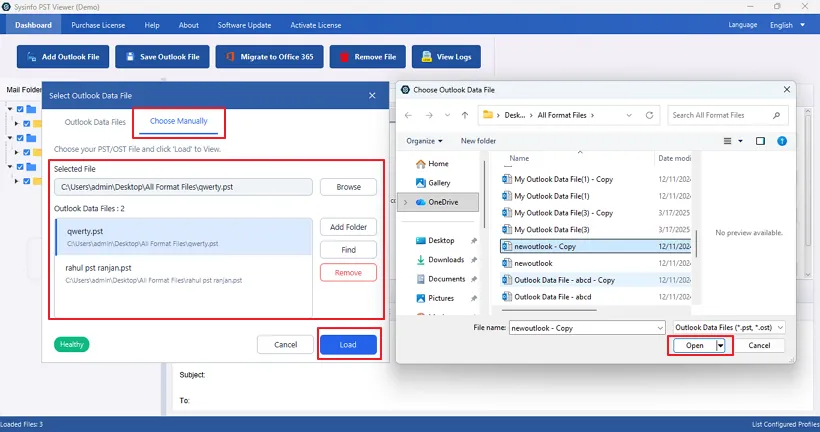
Task: Open the Outlook Data Files type filter dropdown
Action: pyautogui.click(x=728, y=327)
